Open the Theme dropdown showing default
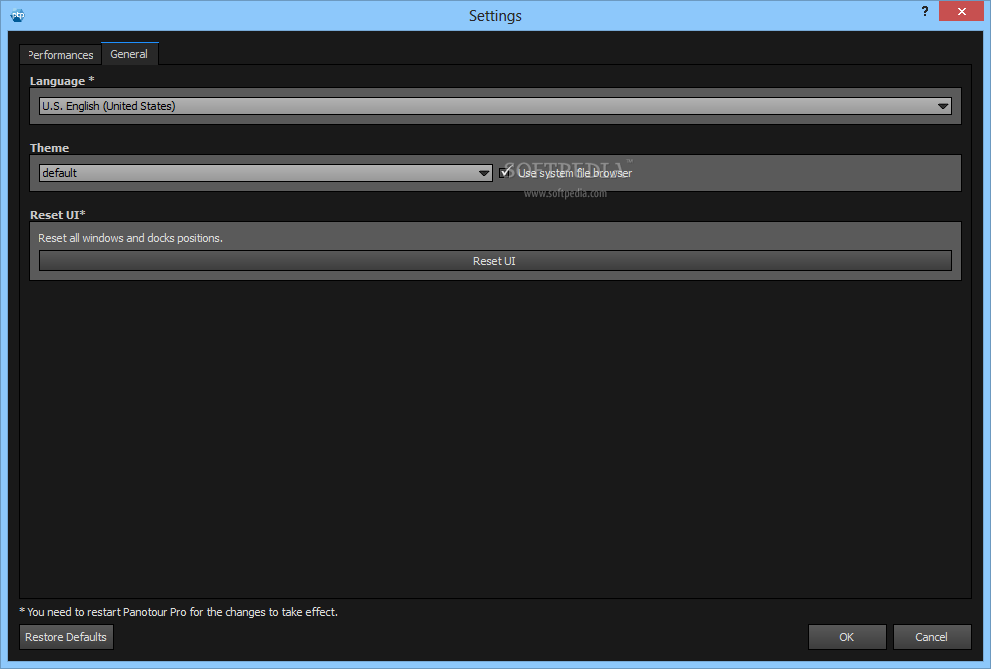This screenshot has height=669, width=991. pyautogui.click(x=265, y=173)
